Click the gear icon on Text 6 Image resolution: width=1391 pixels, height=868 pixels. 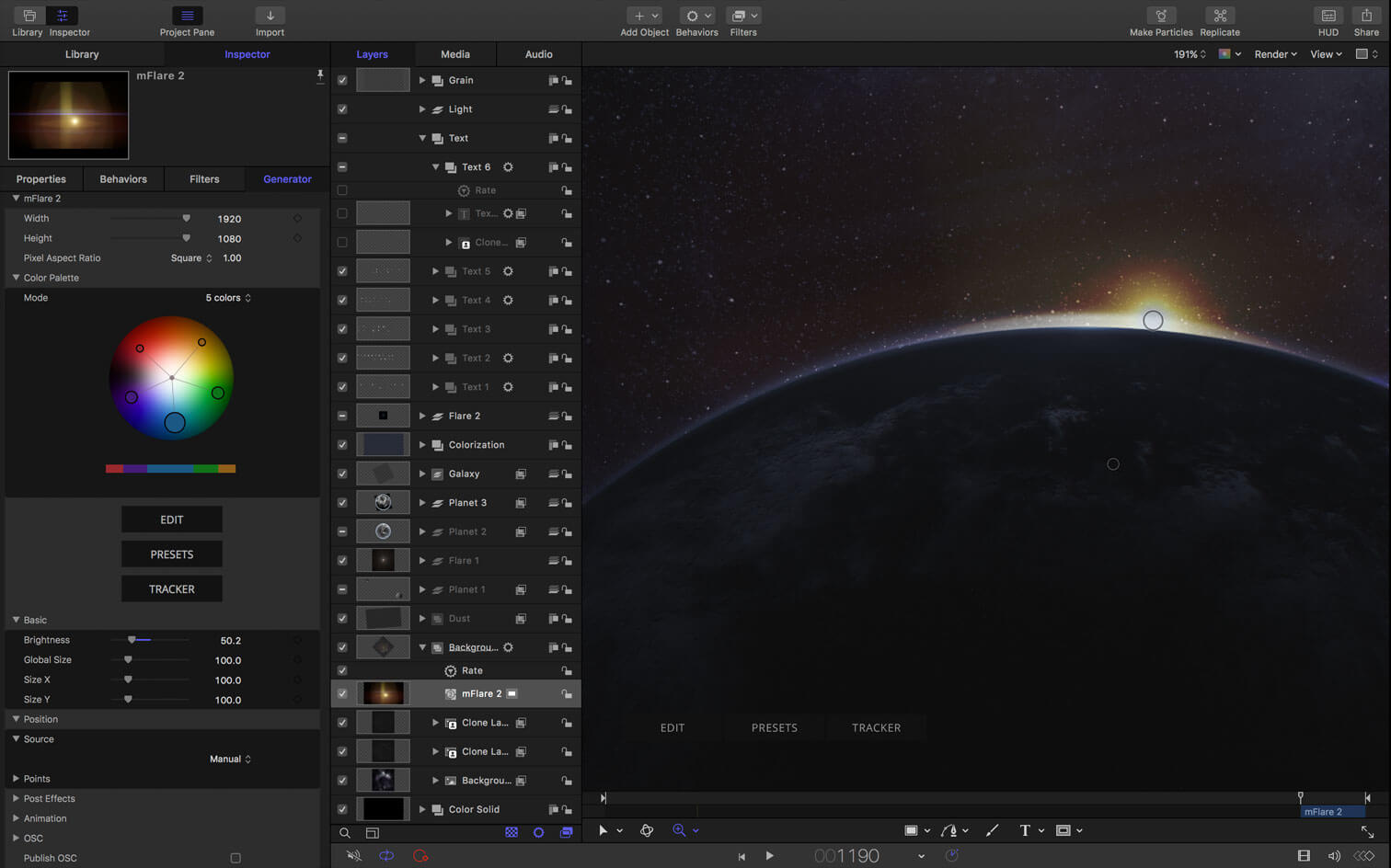508,167
